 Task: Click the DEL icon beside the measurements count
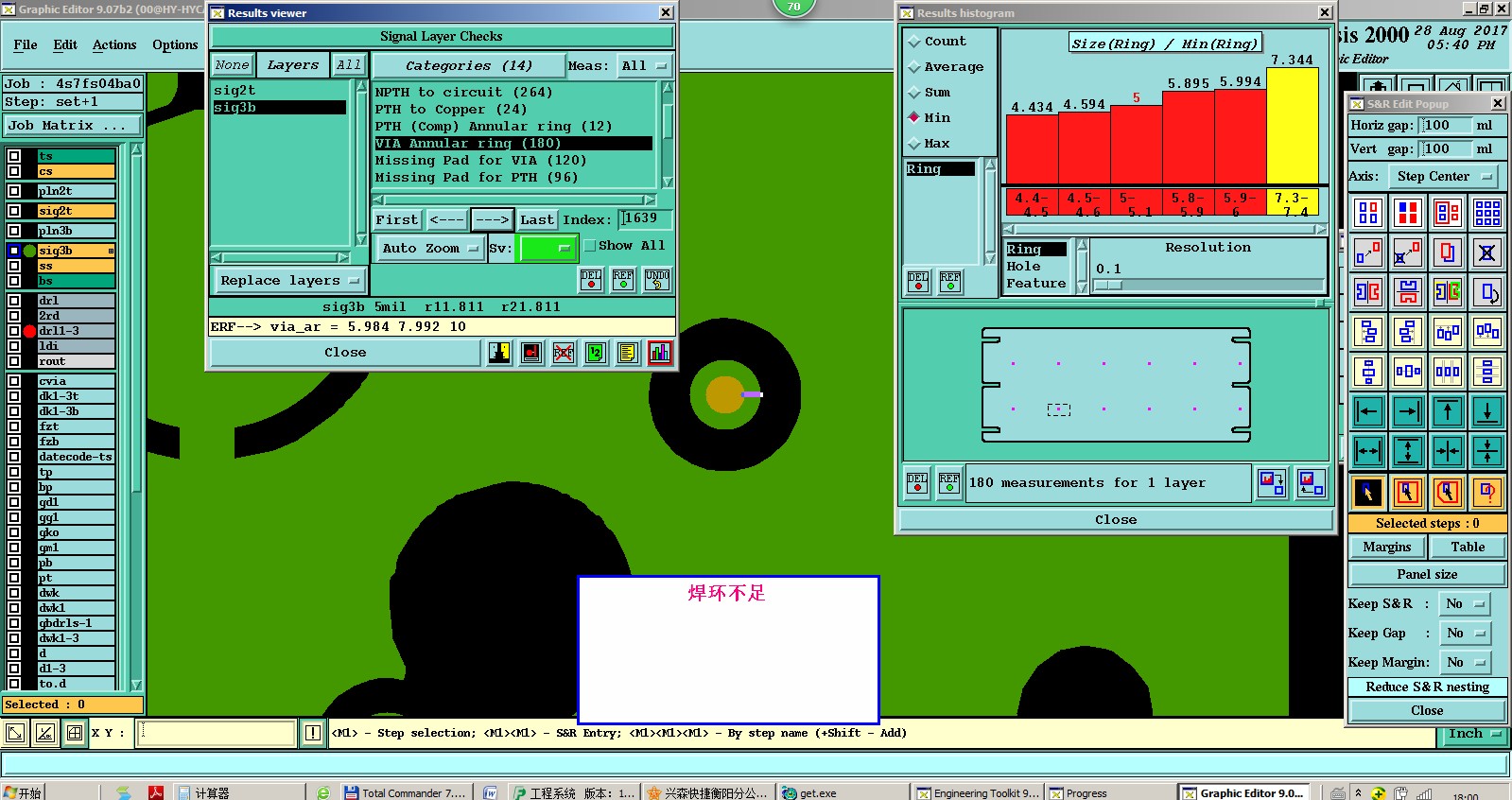917,483
